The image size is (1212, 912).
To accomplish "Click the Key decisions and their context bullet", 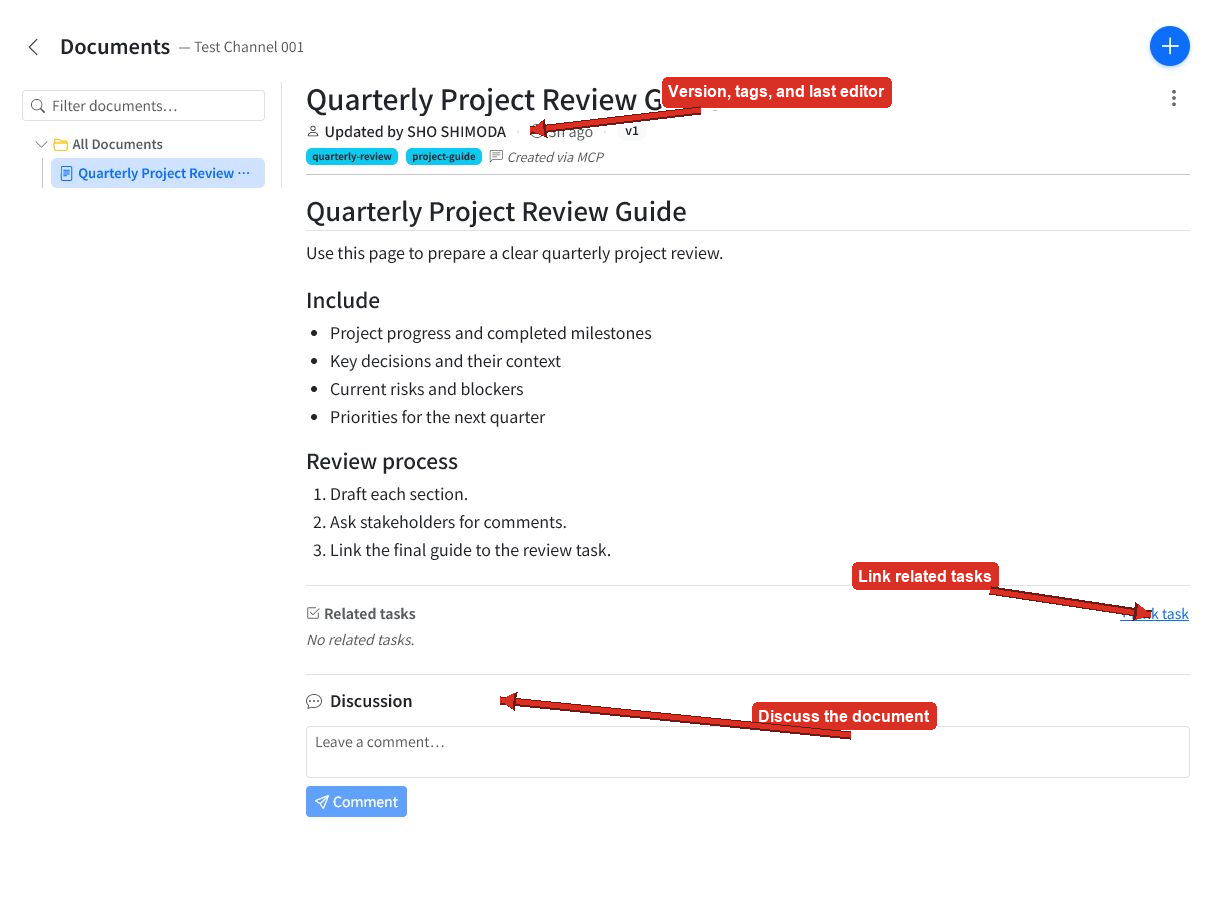I will point(445,361).
